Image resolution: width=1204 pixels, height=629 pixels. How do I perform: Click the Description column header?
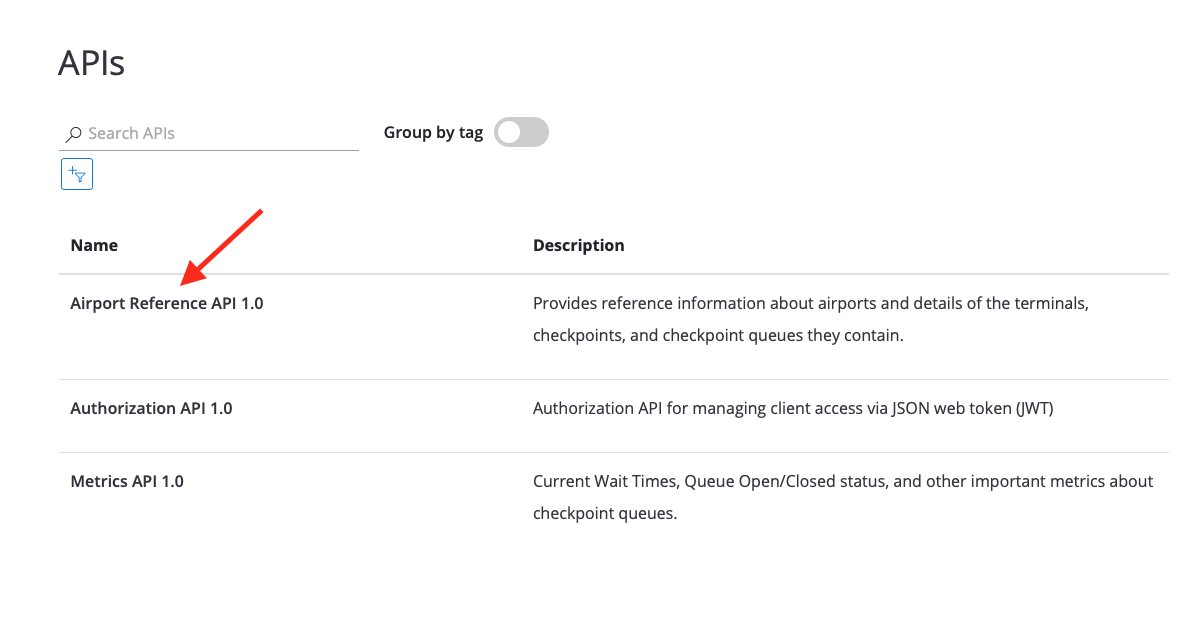pyautogui.click(x=578, y=245)
